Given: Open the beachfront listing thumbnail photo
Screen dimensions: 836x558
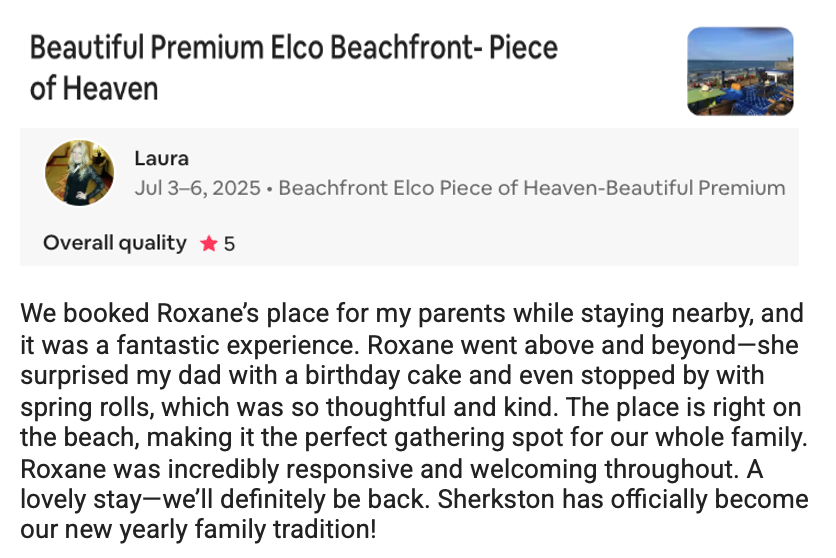Looking at the screenshot, I should click(x=740, y=71).
